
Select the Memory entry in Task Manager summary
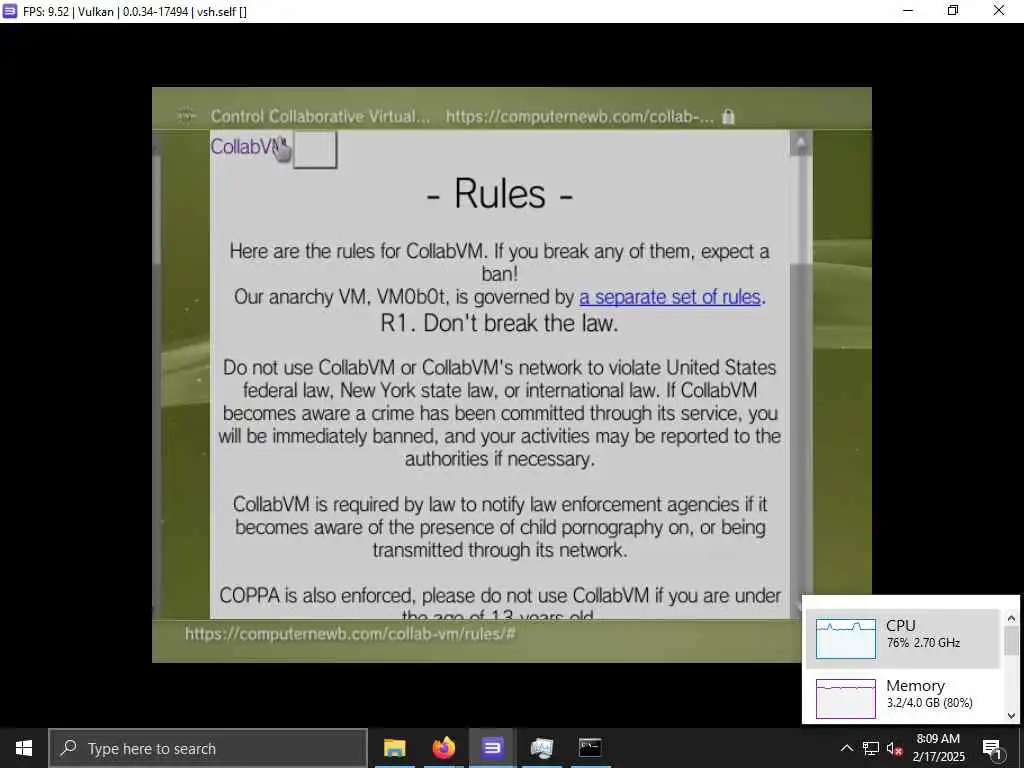click(x=903, y=697)
